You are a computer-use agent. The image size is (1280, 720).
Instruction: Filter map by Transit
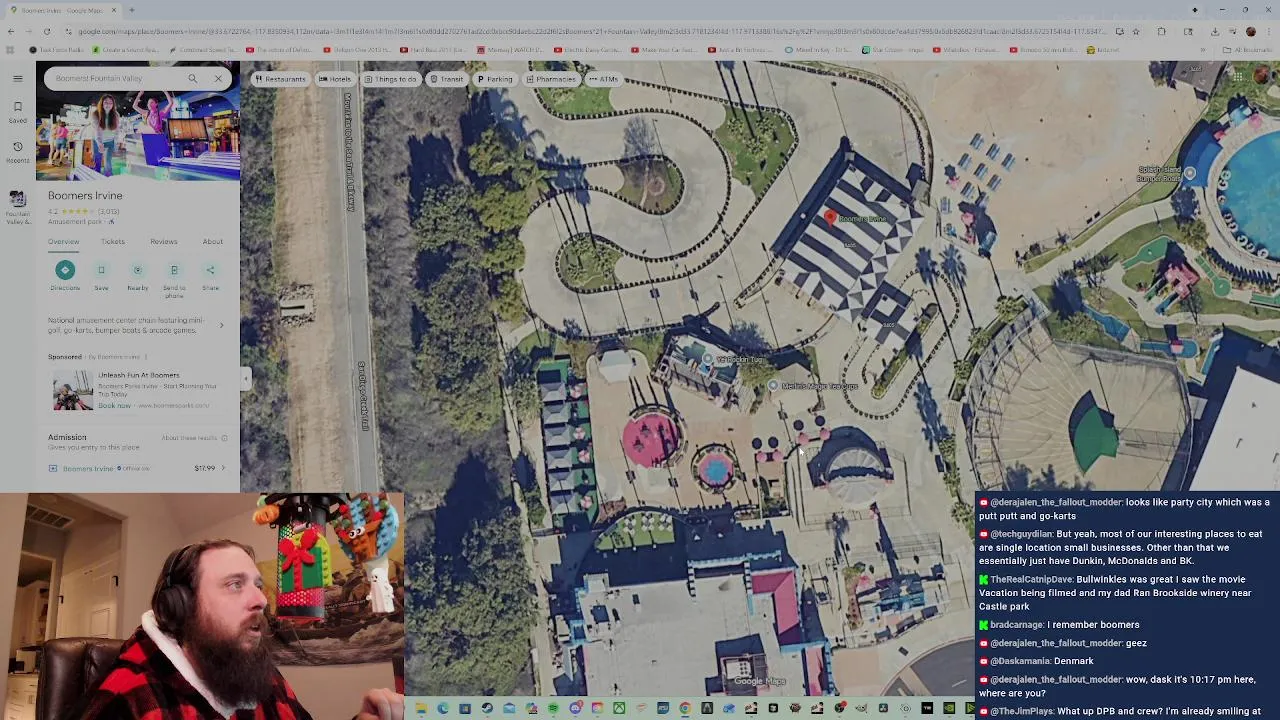447,79
